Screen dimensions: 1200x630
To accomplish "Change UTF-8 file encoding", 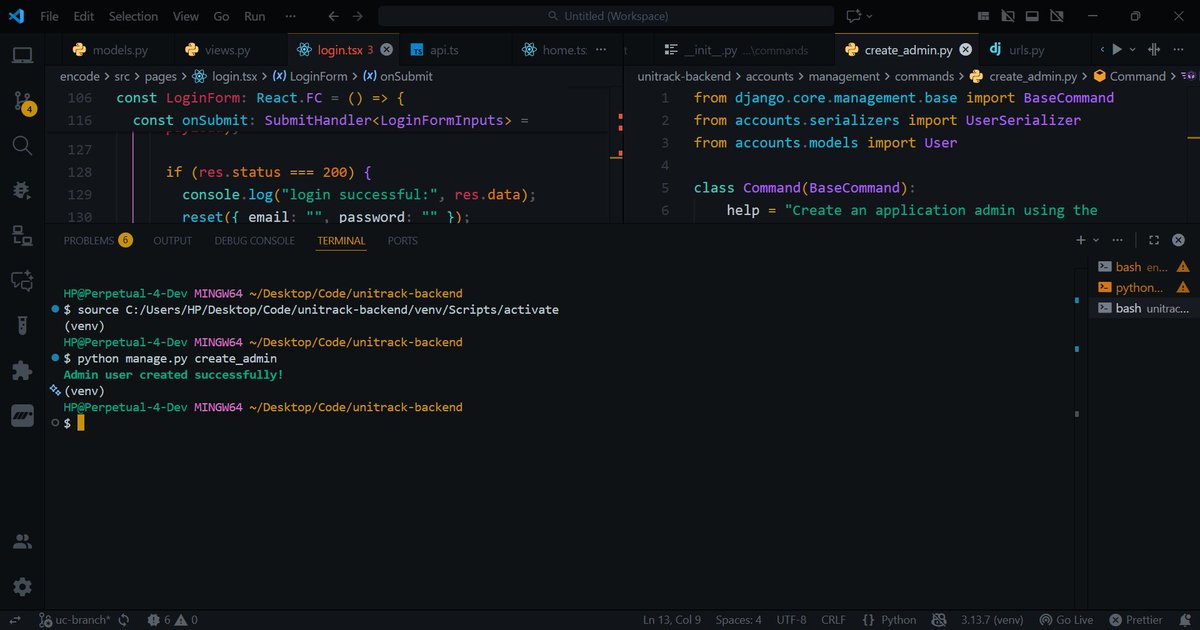I will click(790, 620).
